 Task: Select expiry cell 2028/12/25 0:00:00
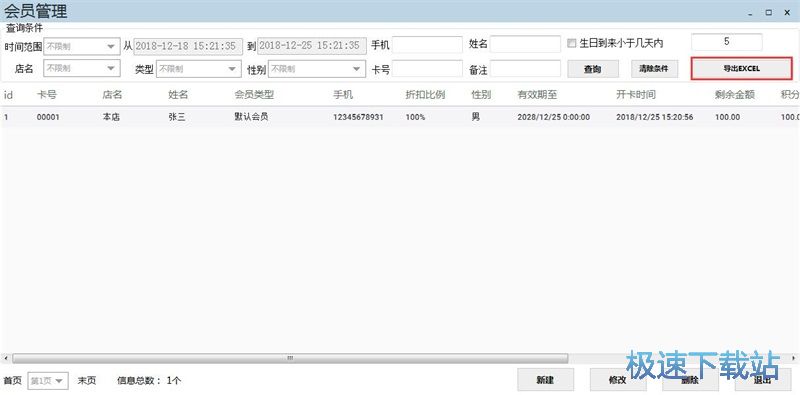click(554, 117)
